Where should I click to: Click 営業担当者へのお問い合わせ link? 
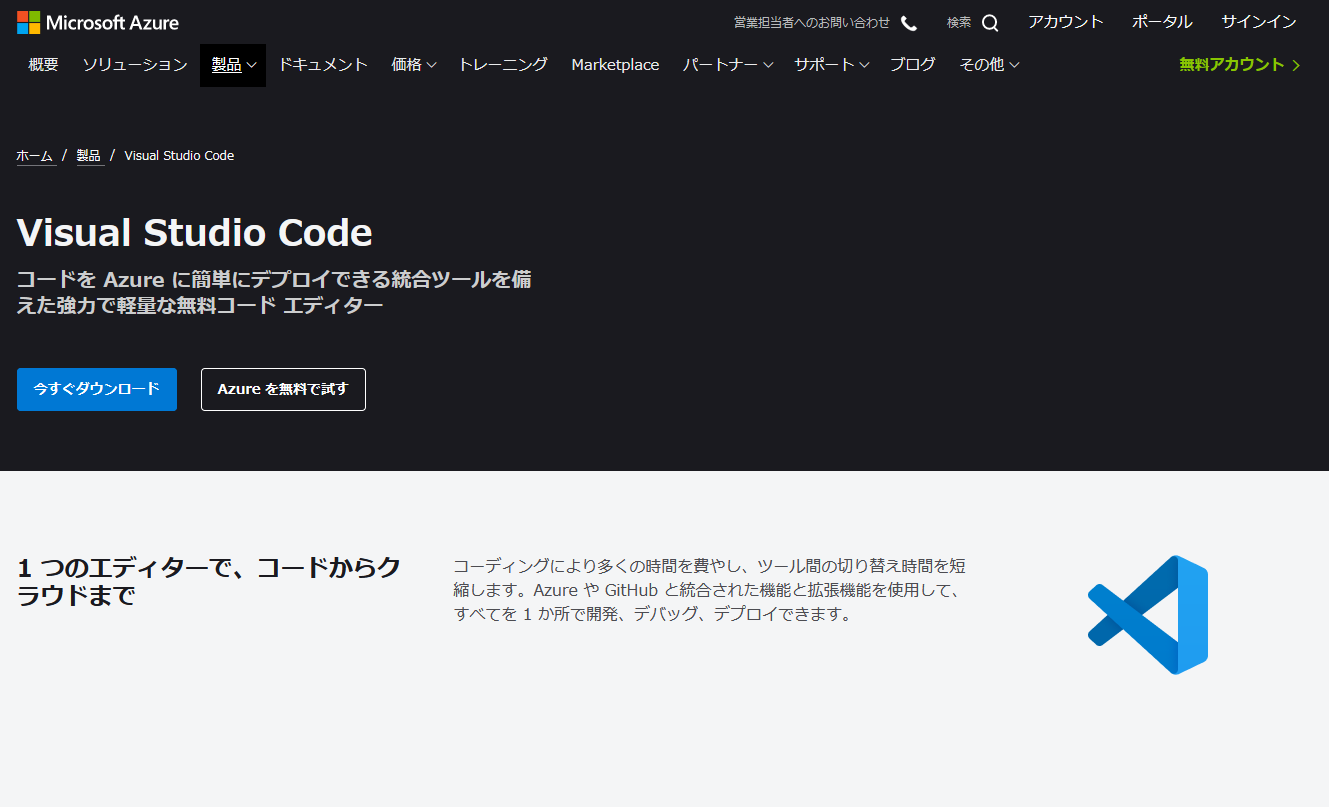(812, 23)
